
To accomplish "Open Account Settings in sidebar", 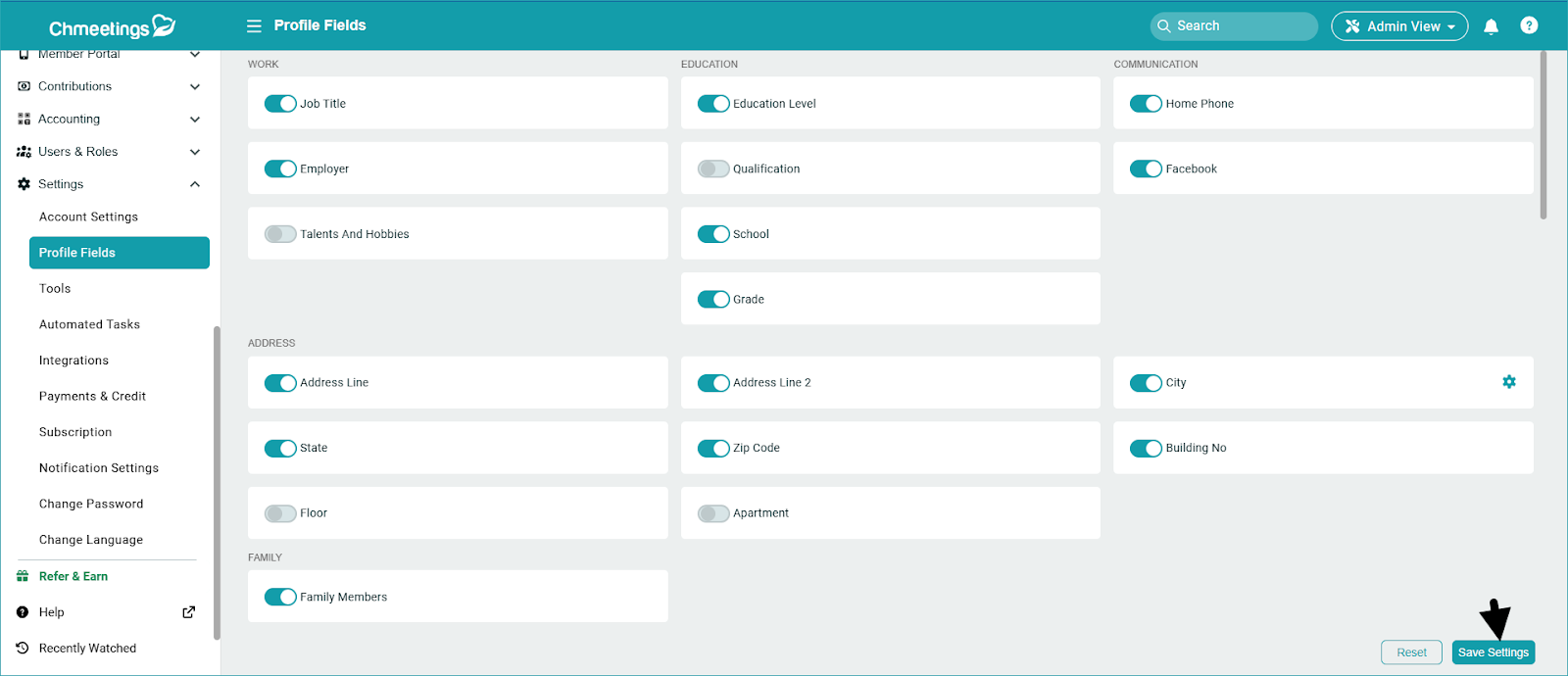I will [88, 217].
